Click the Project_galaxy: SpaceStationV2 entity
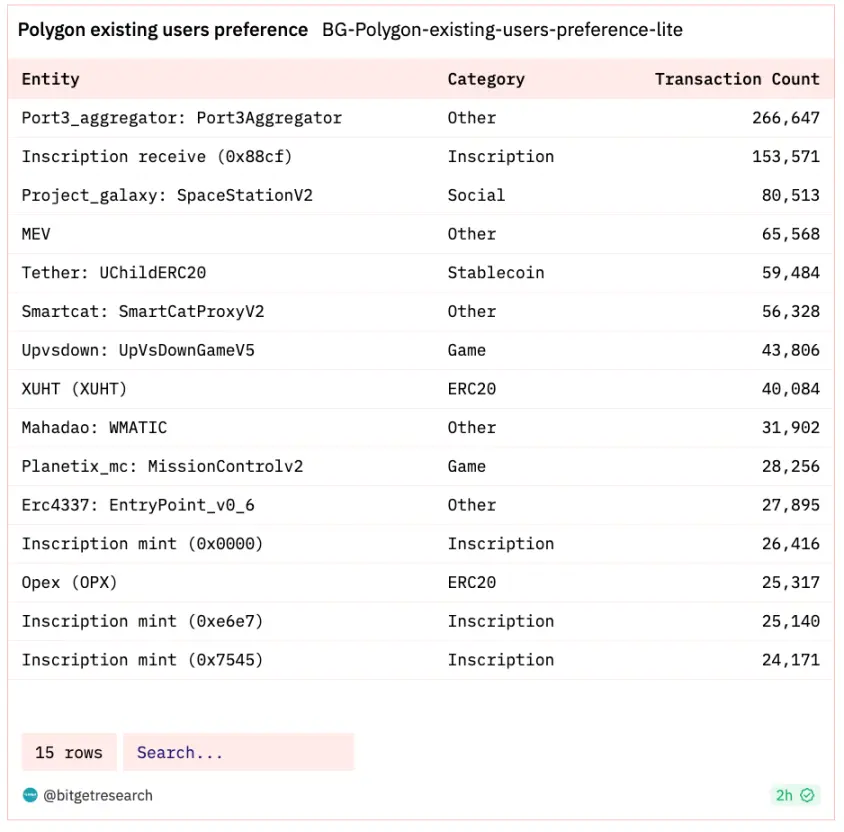 tap(167, 195)
